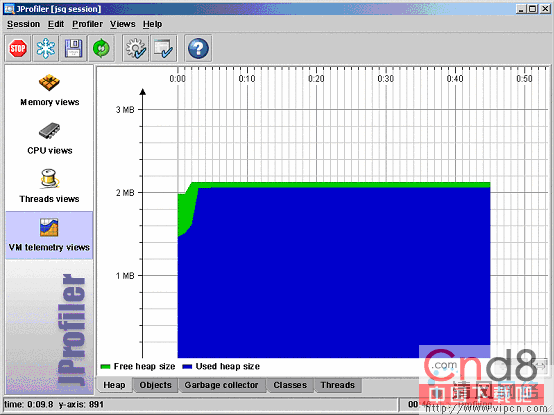Click the 2 MB y-axis label
This screenshot has height=415, width=554.
point(125,192)
